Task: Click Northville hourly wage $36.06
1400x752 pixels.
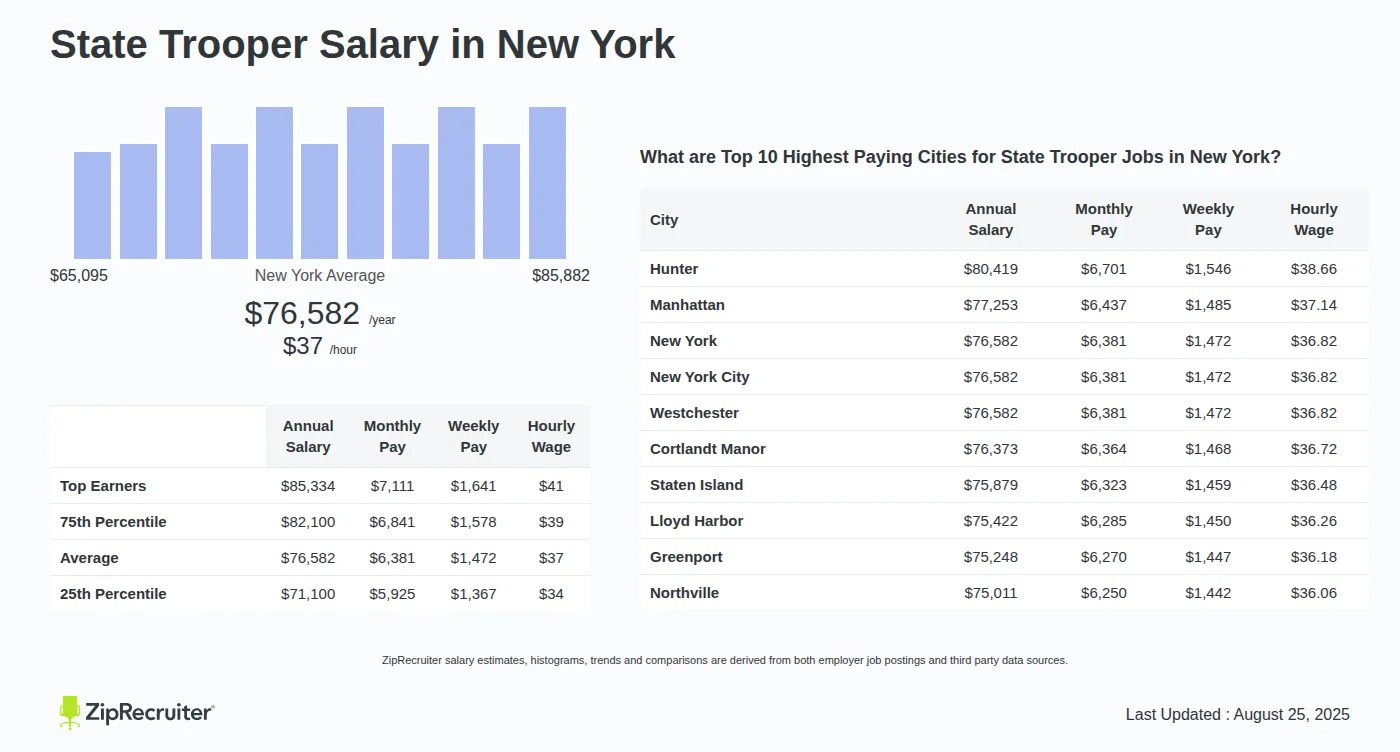Action: (x=1314, y=593)
